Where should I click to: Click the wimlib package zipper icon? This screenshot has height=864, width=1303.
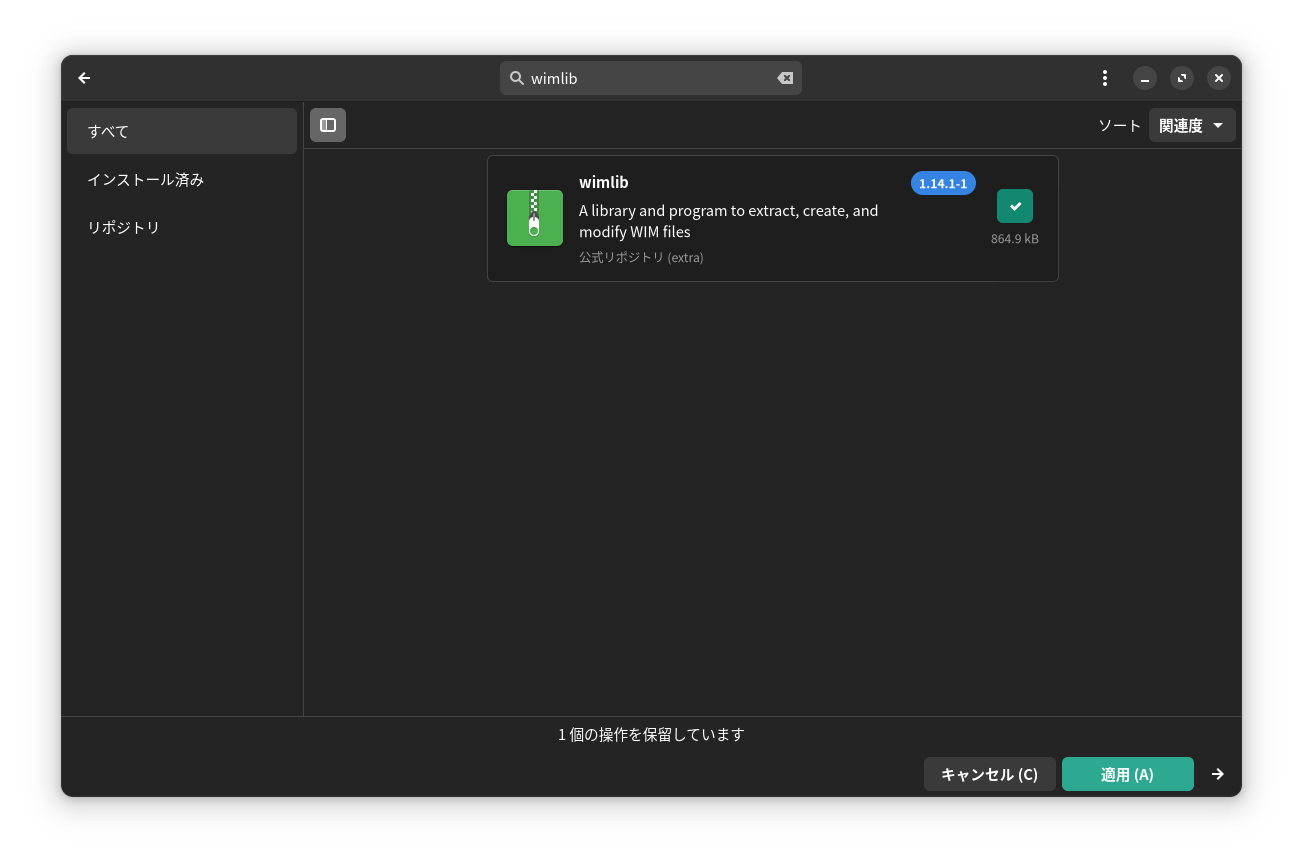(x=535, y=217)
